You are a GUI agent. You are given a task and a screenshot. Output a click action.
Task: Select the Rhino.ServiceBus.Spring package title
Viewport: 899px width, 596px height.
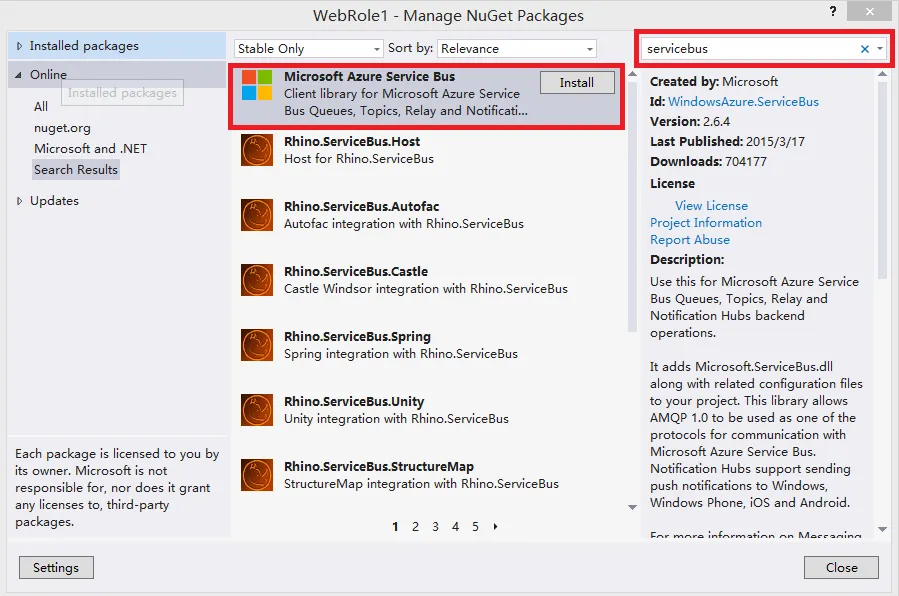[357, 336]
